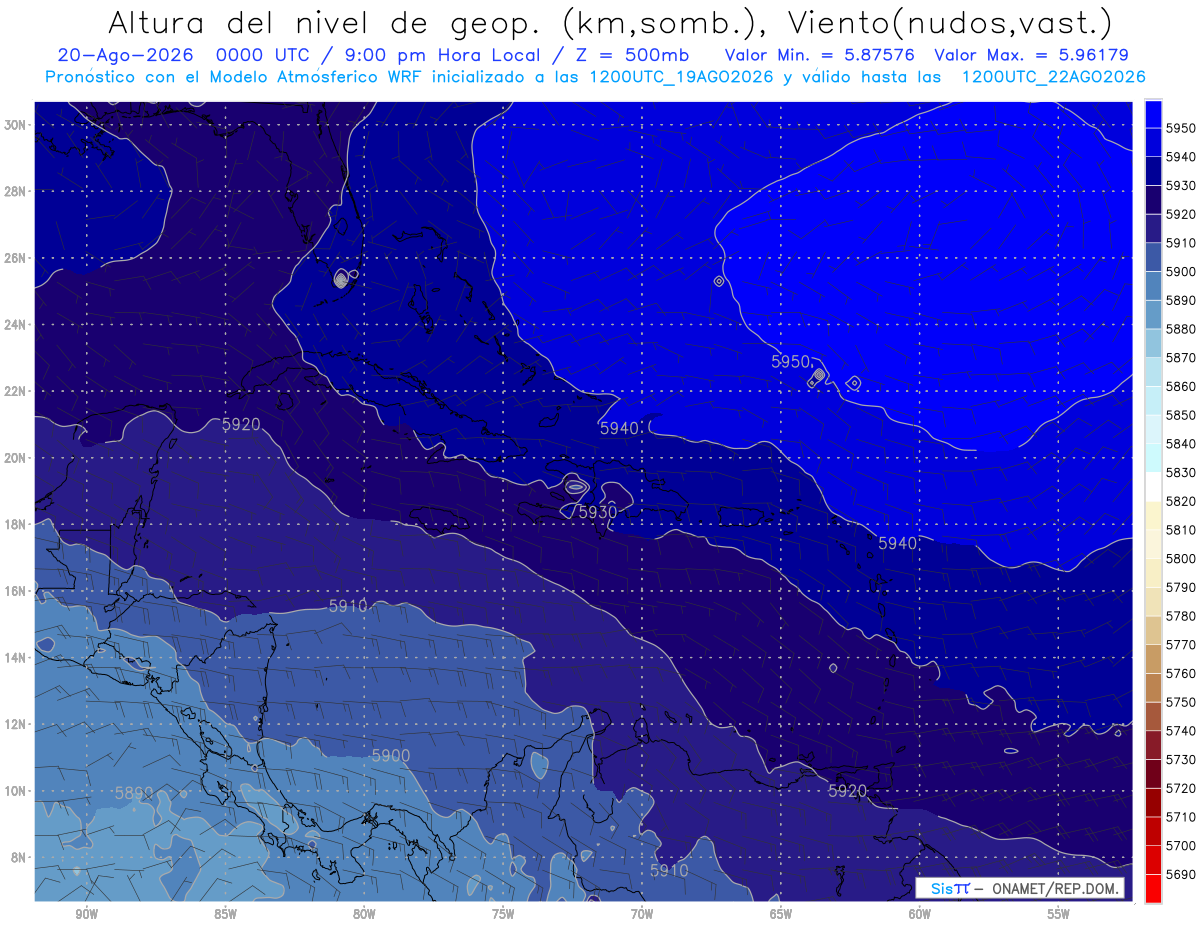Click the latitude axis label 18N
The width and height of the screenshot is (1200, 927).
pyautogui.click(x=15, y=524)
